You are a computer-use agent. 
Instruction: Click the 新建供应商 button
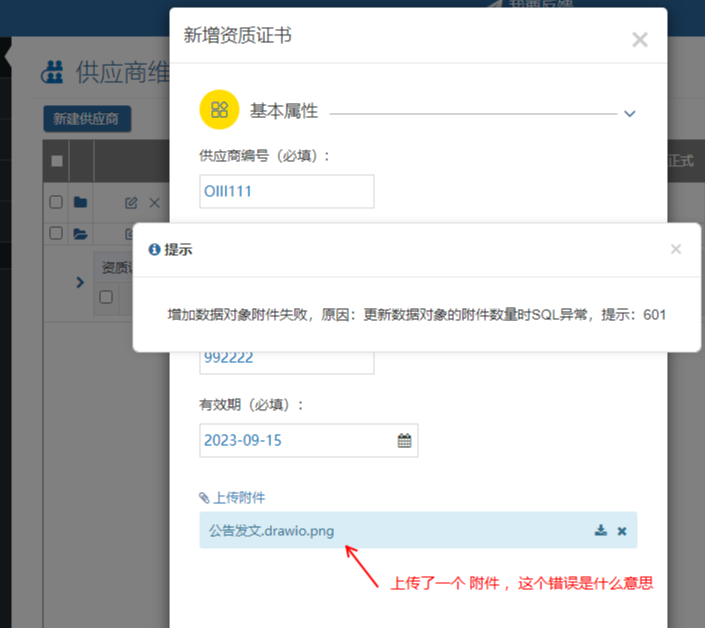tap(87, 119)
